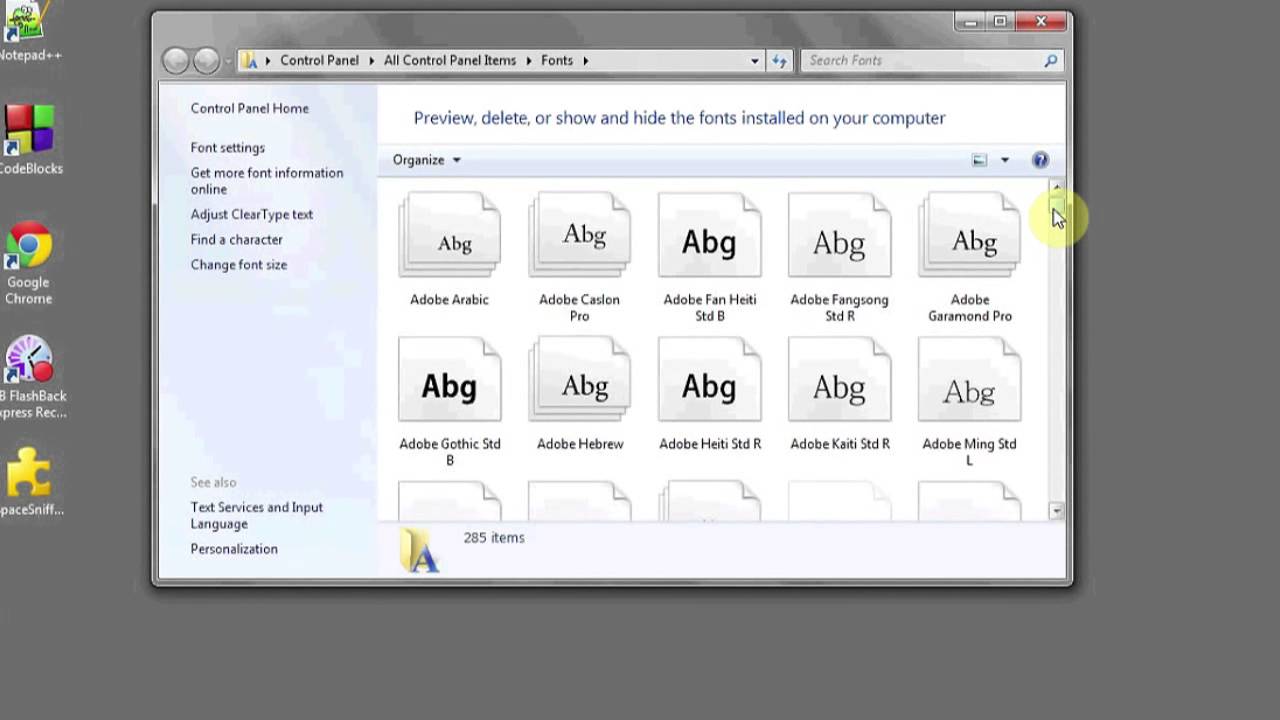Click Get more font information online
1280x720 pixels.
267,181
